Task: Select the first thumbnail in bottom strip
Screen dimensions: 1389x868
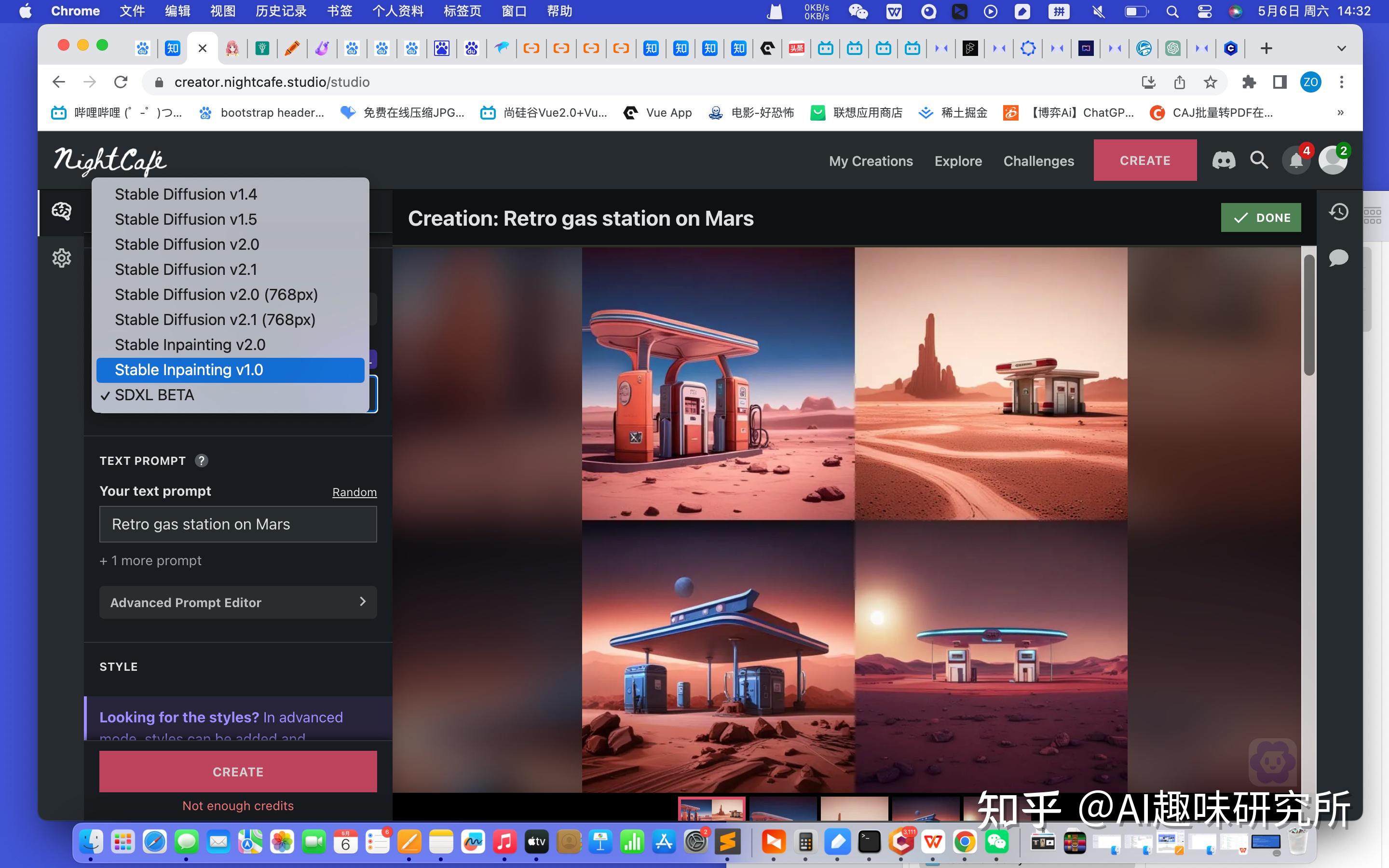Action: (711, 808)
